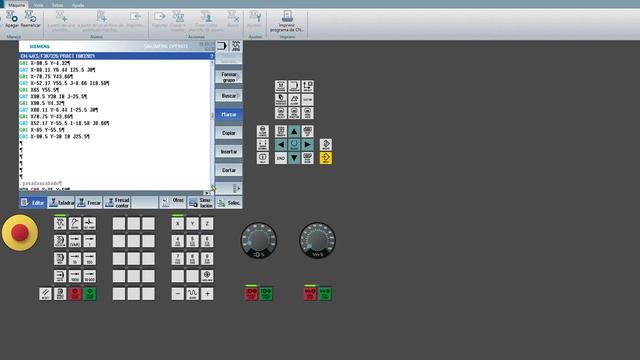Click the center SELECT key between arrows
Screen dimensions: 640x360
coord(294,144)
